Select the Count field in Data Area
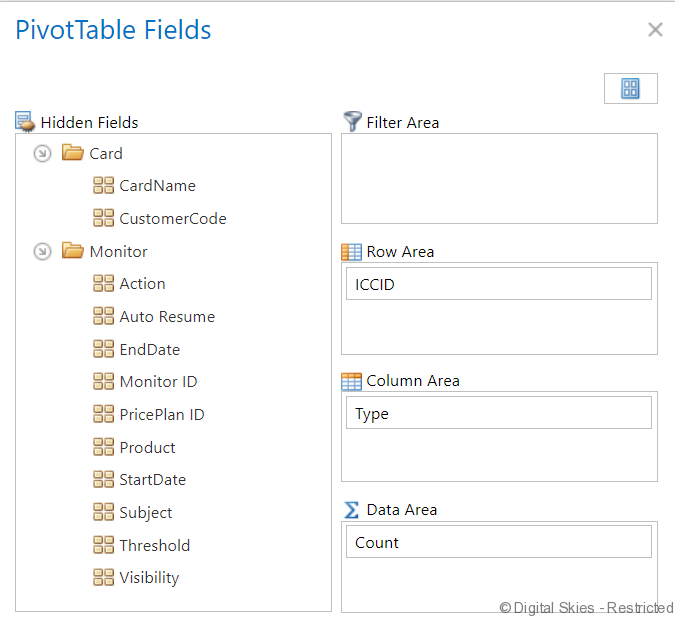The image size is (675, 617). pyautogui.click(x=498, y=542)
